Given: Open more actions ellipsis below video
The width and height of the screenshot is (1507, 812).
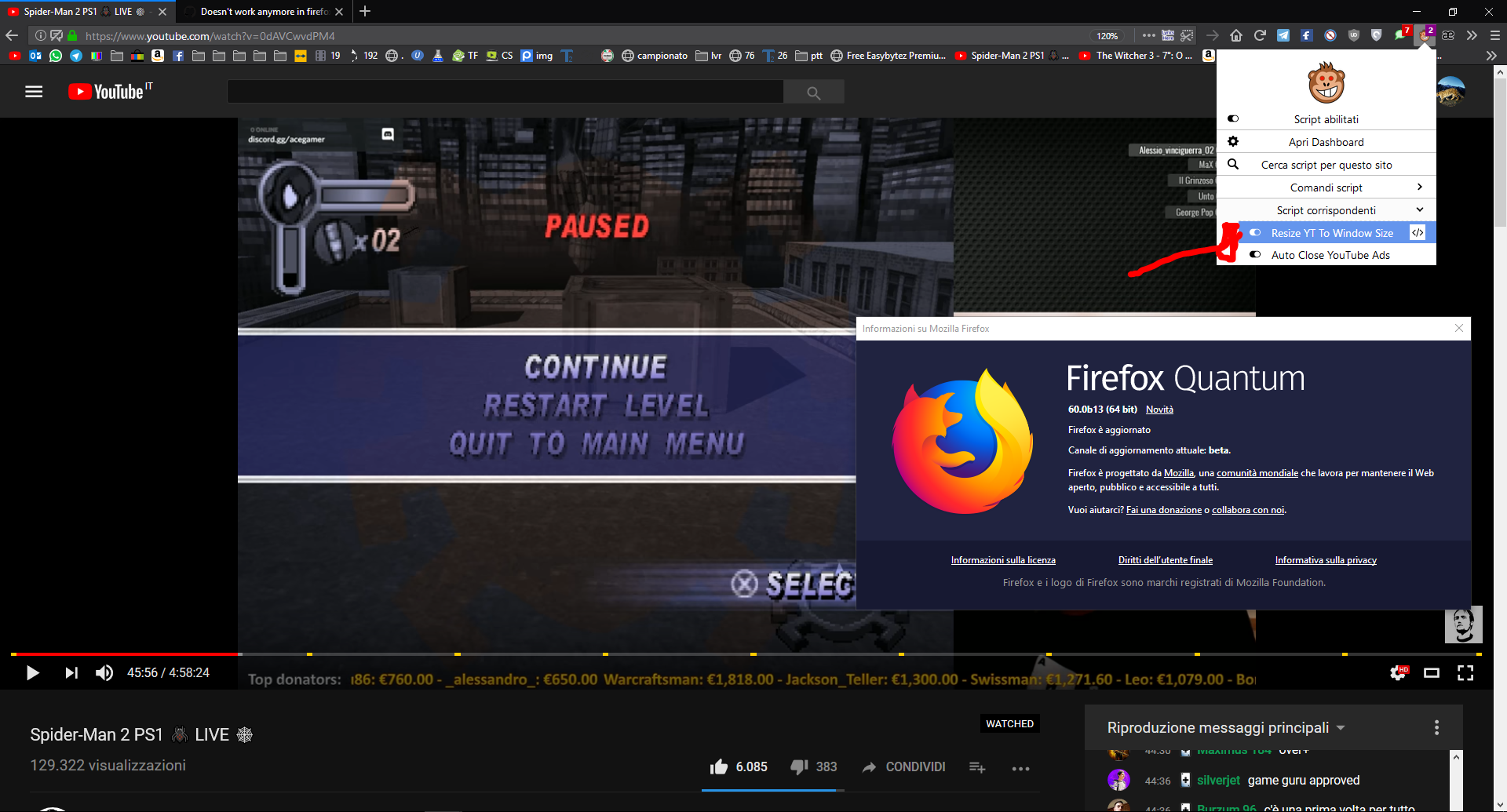Looking at the screenshot, I should (1020, 768).
